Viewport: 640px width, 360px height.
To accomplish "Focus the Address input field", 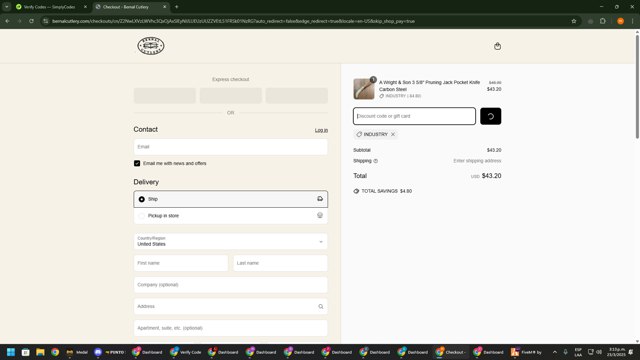I will pos(231,307).
